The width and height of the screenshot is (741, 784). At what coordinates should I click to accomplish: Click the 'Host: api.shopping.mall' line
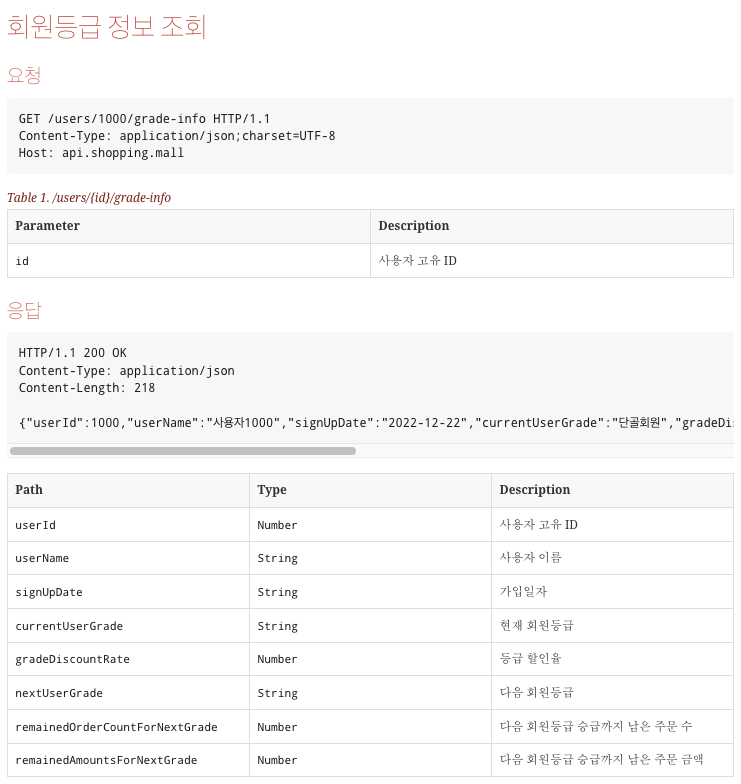click(101, 153)
